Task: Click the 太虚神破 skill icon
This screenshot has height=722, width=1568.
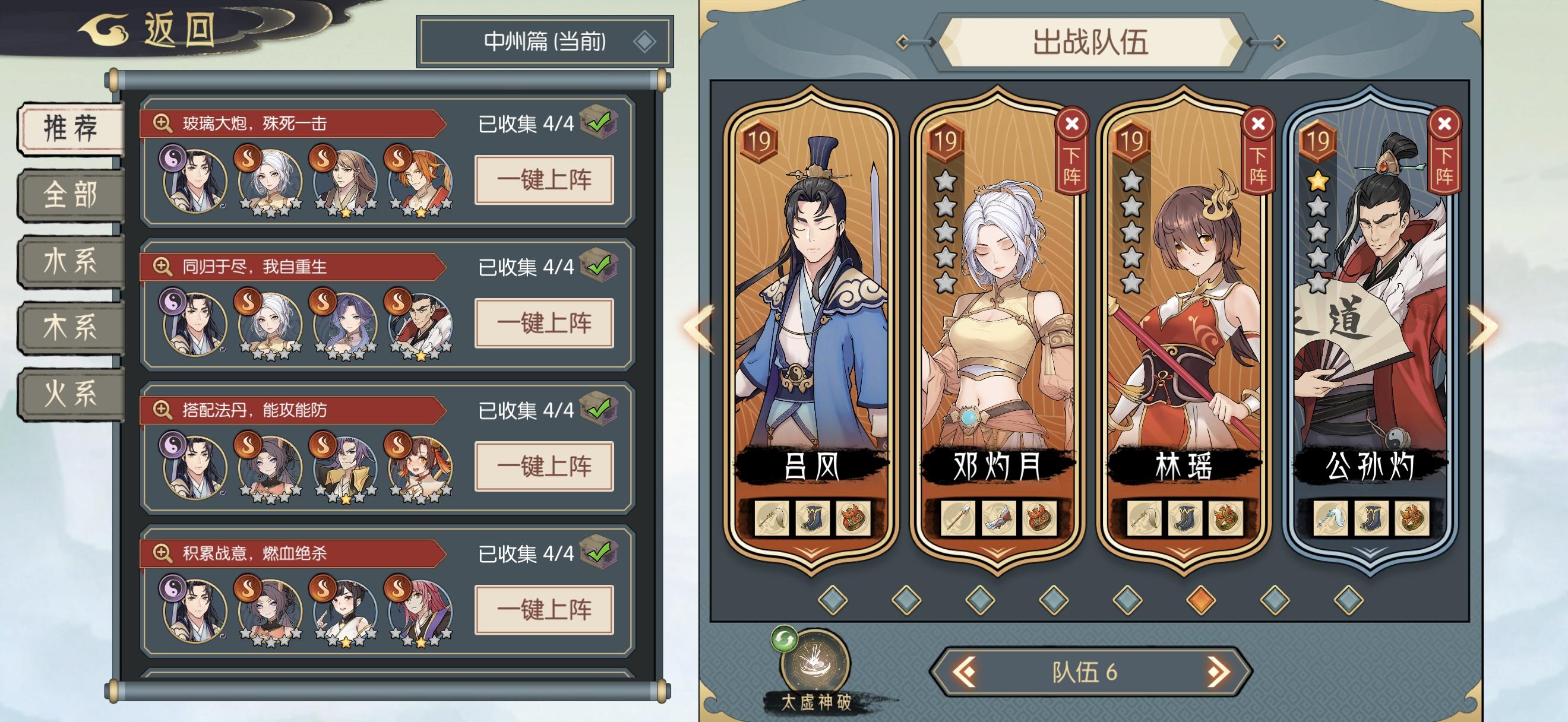Action: click(815, 664)
